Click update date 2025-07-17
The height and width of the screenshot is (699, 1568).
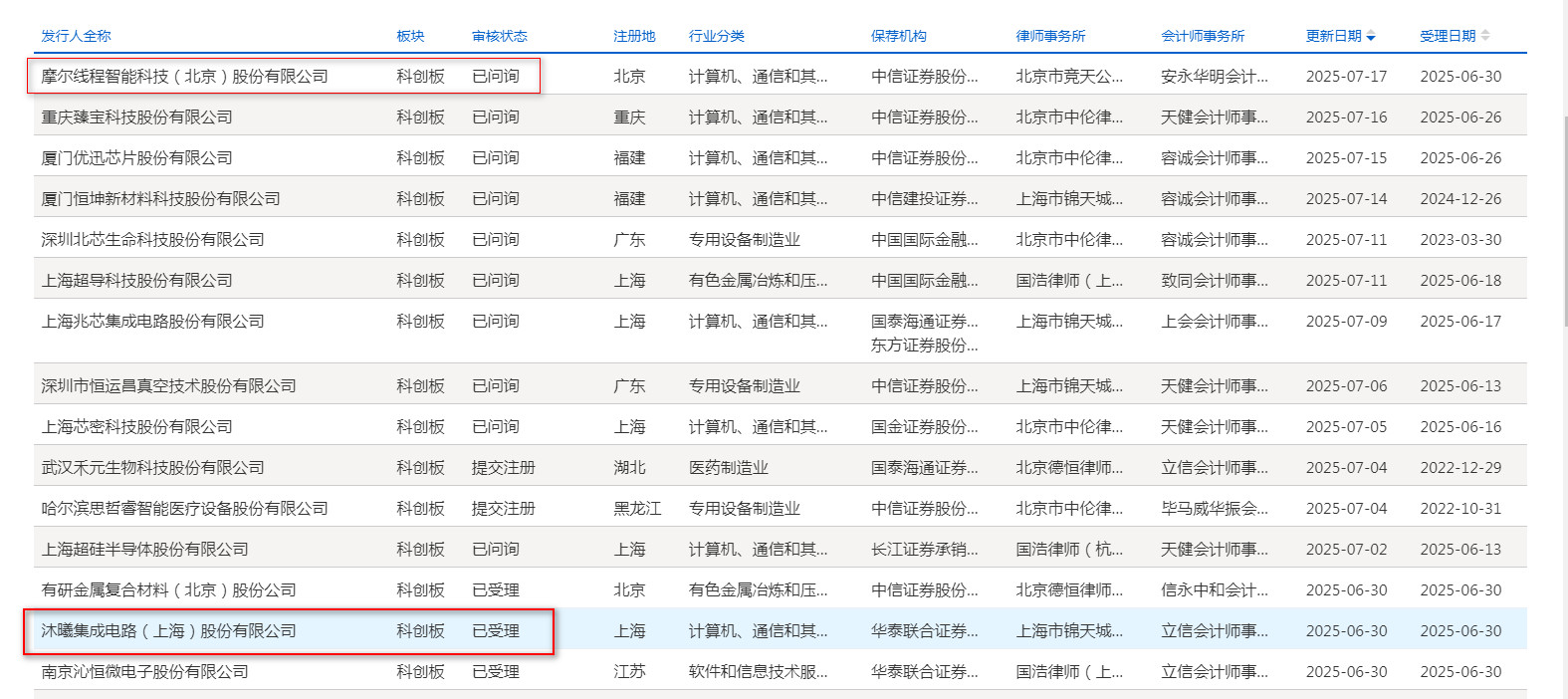(1346, 77)
